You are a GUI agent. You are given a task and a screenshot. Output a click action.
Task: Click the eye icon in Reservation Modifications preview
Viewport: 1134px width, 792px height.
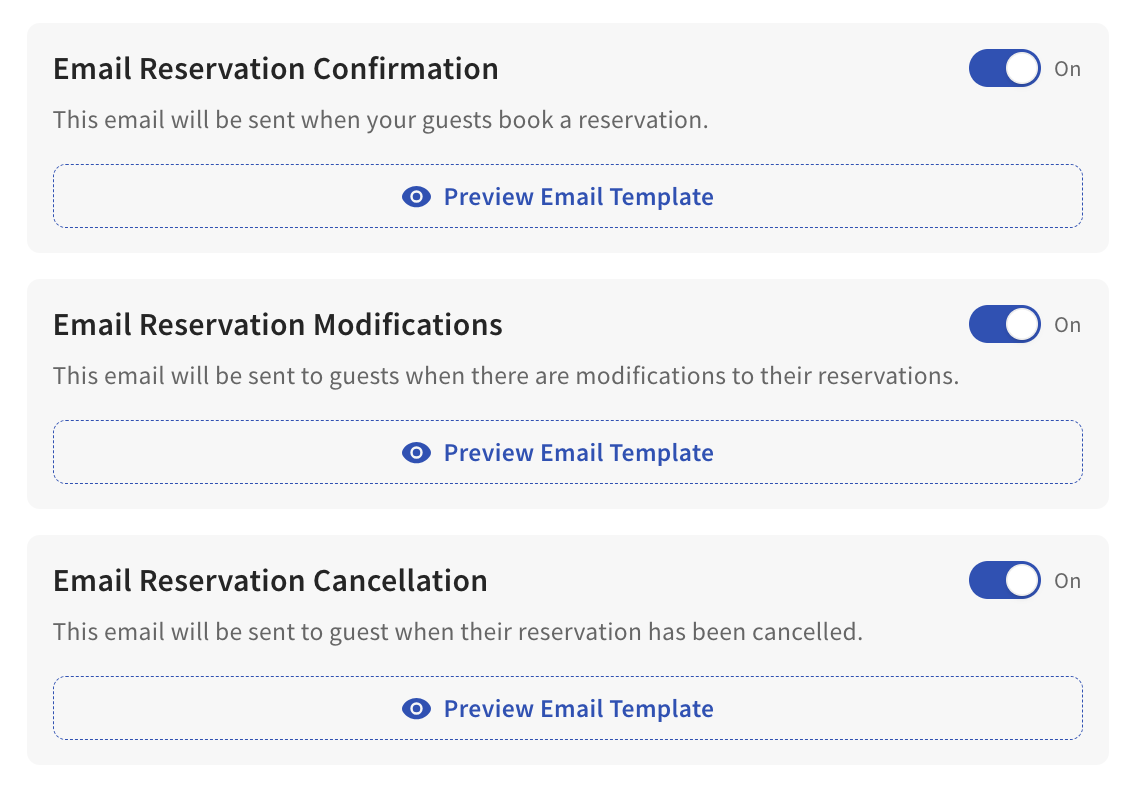(415, 452)
